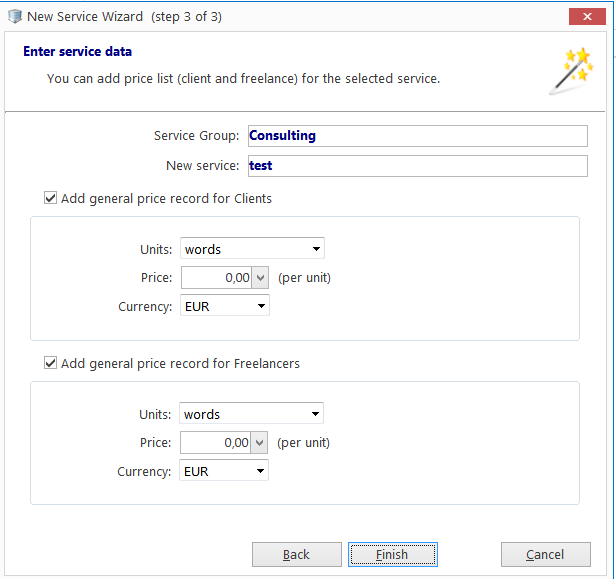The width and height of the screenshot is (616, 579).
Task: Uncheck Add general price record for Freelancers
Action: pyautogui.click(x=50, y=363)
